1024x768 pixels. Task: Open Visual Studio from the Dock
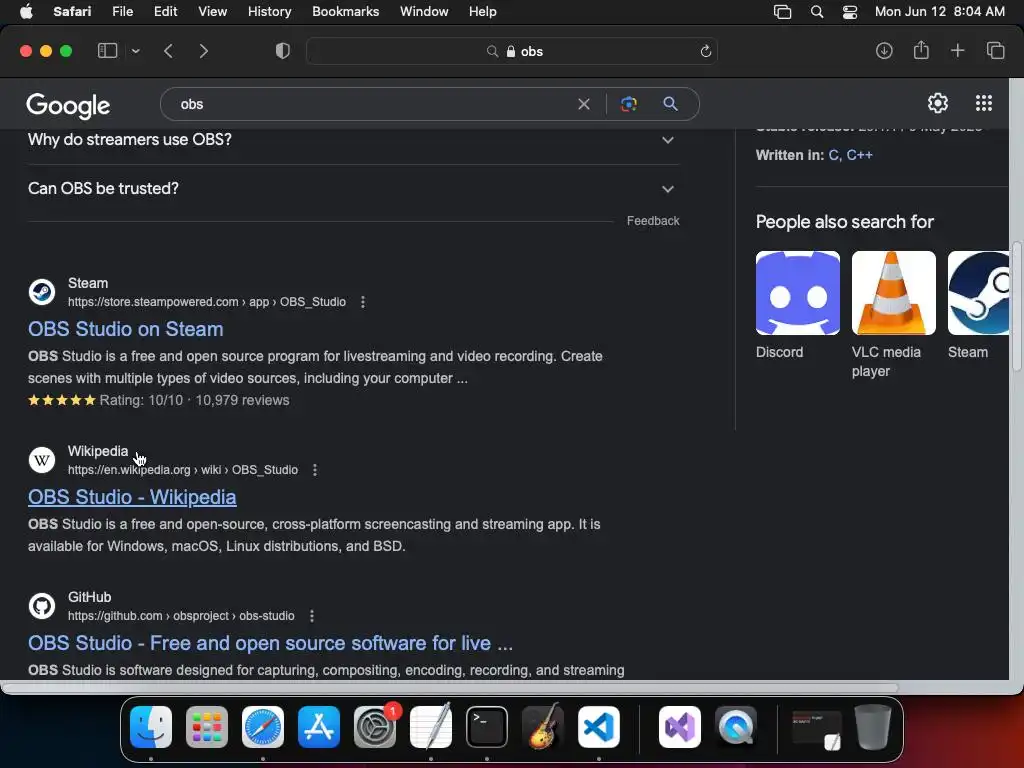(x=680, y=726)
